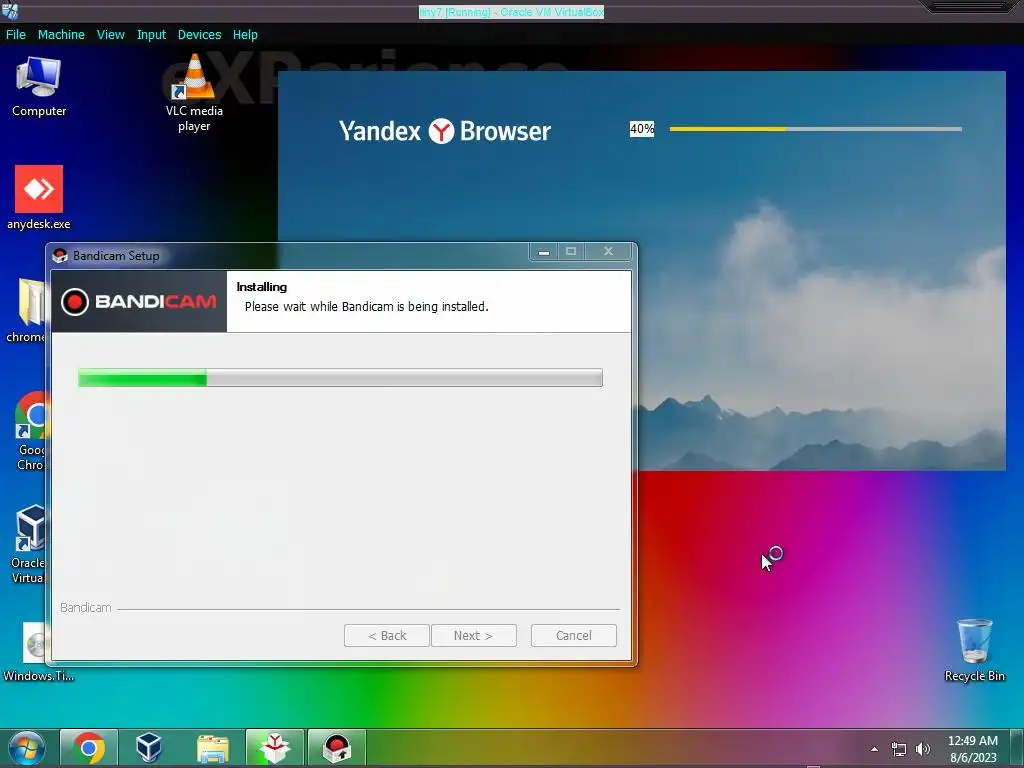Cancel the Bandicam installation
The image size is (1024, 768).
point(573,635)
